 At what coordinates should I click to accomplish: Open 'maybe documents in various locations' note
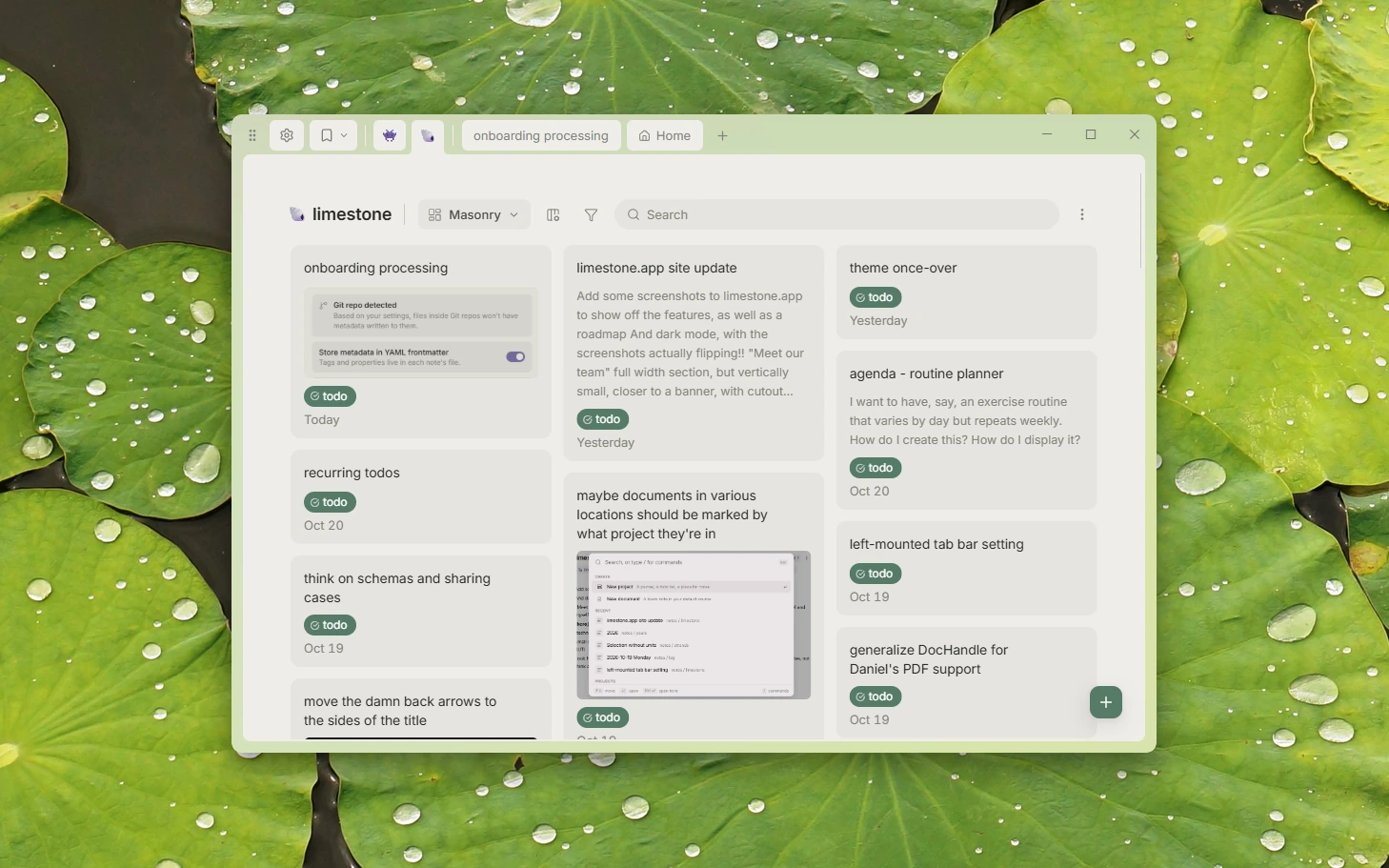click(x=672, y=515)
